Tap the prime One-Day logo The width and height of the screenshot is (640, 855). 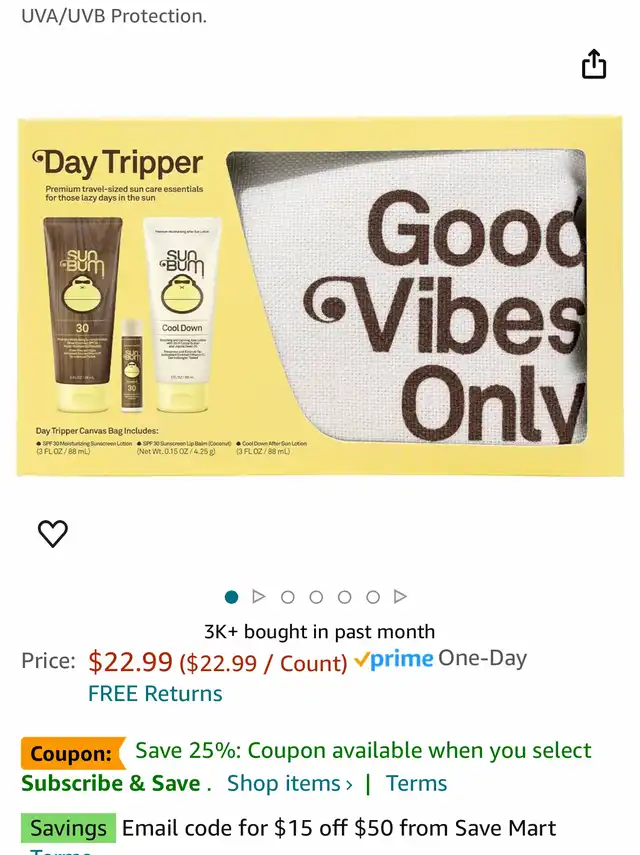[x=440, y=659]
